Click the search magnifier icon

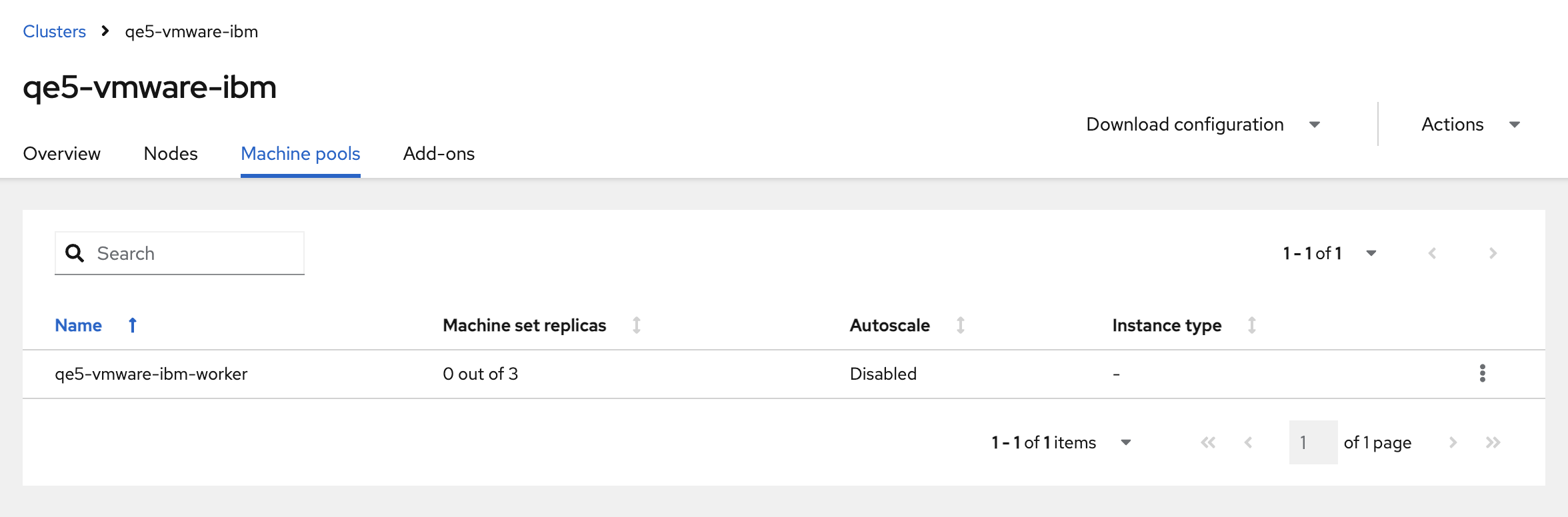[x=75, y=253]
